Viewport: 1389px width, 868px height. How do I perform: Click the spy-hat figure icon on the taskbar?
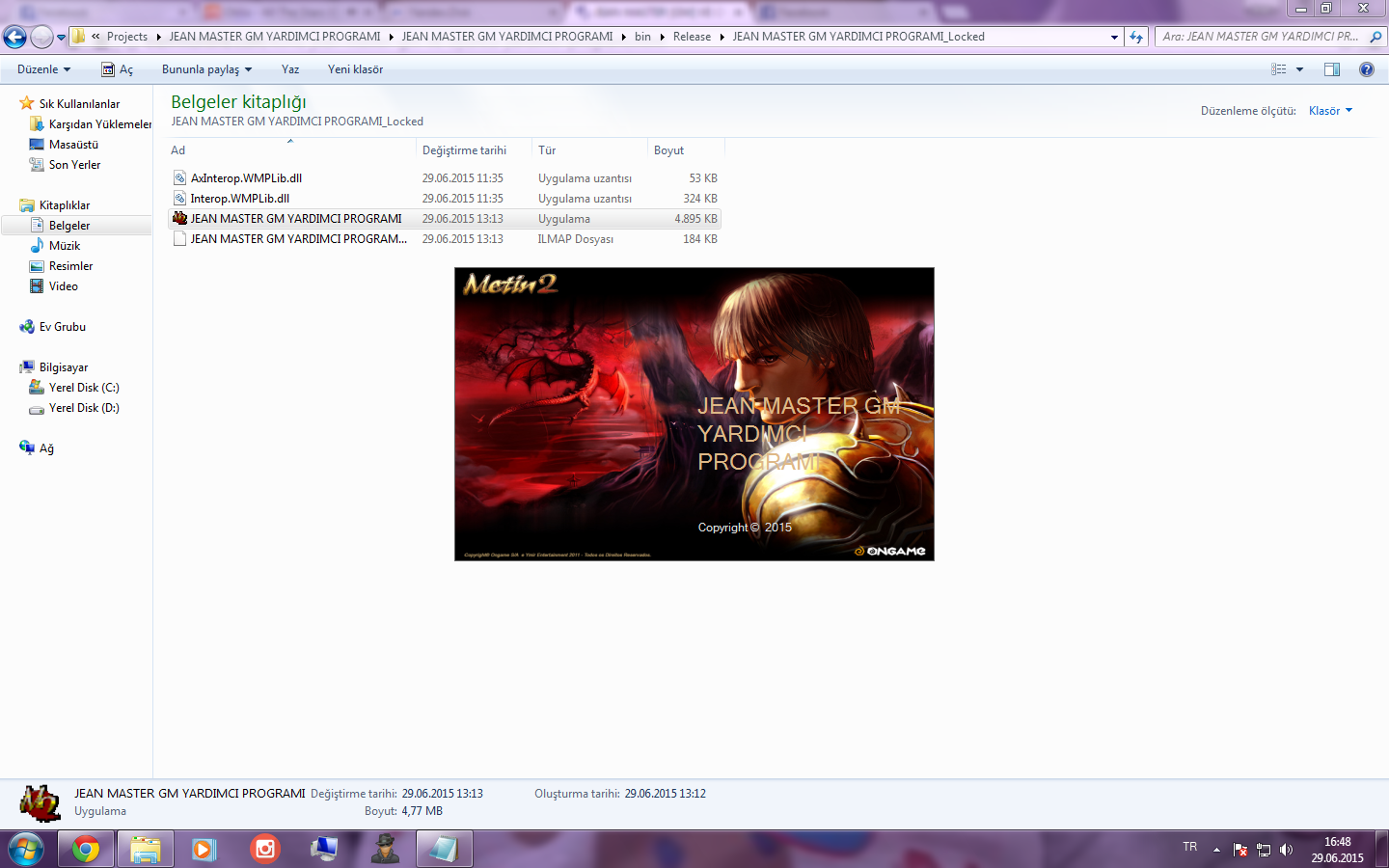coord(385,850)
